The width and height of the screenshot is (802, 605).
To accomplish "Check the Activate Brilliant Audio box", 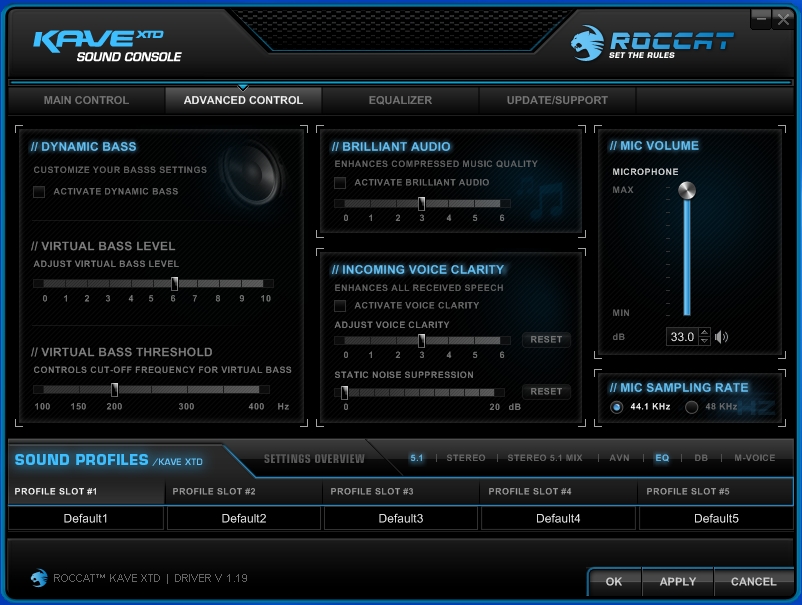I will point(340,183).
